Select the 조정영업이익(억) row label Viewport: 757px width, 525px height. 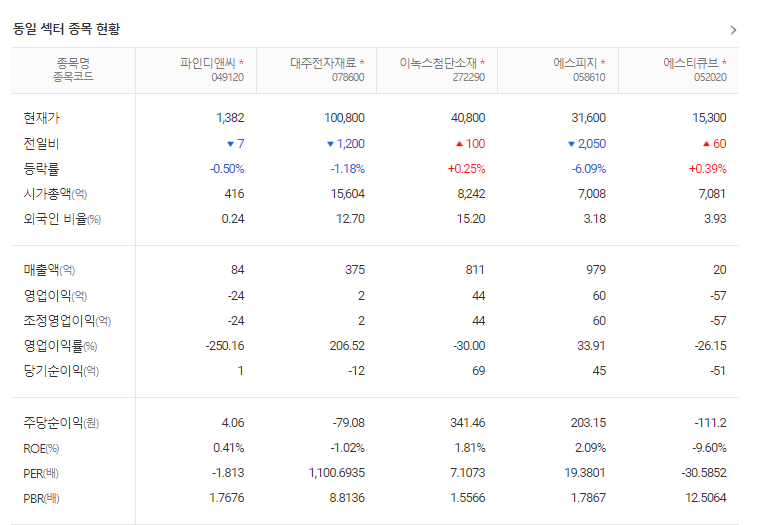coord(67,321)
